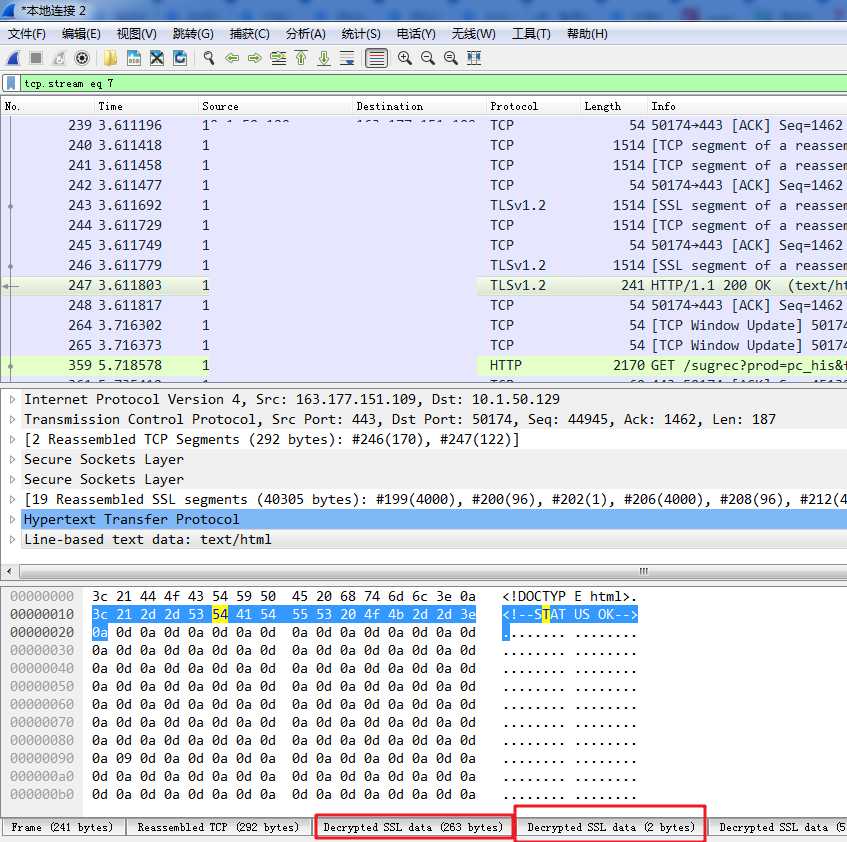
Task: Toggle packet list colorization
Action: (377, 58)
